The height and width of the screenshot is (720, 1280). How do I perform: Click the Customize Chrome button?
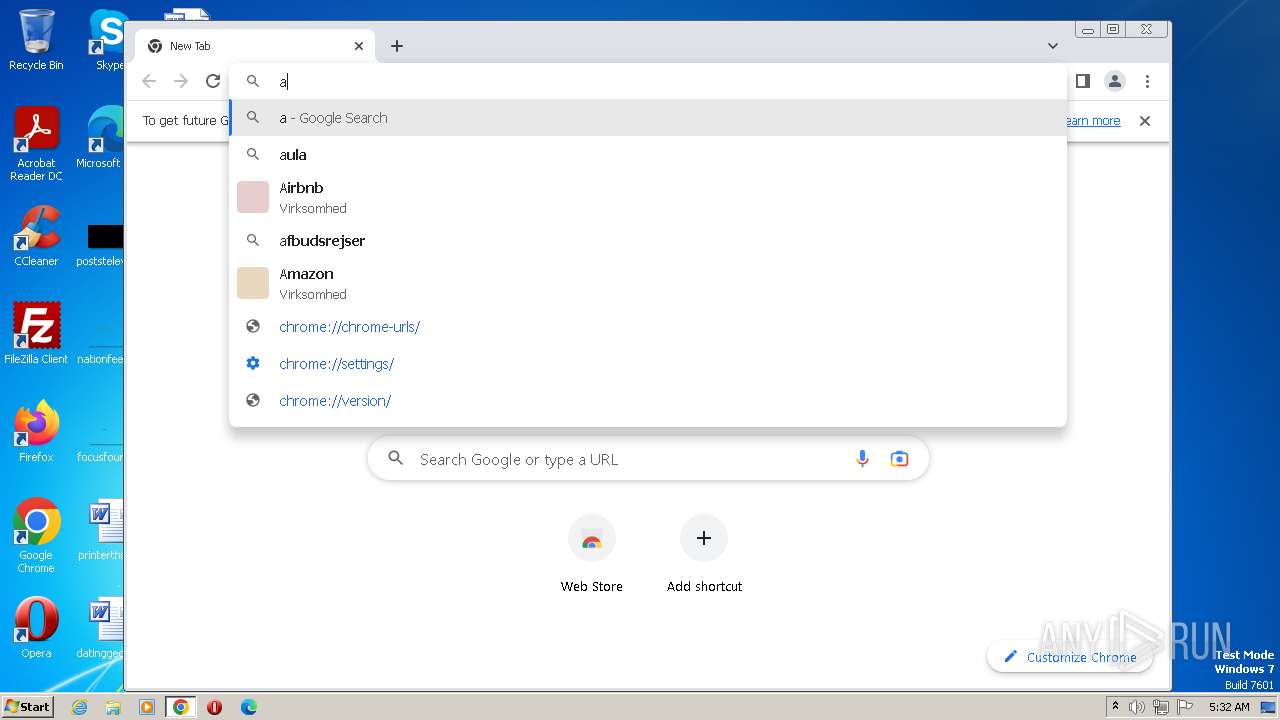(x=1069, y=657)
